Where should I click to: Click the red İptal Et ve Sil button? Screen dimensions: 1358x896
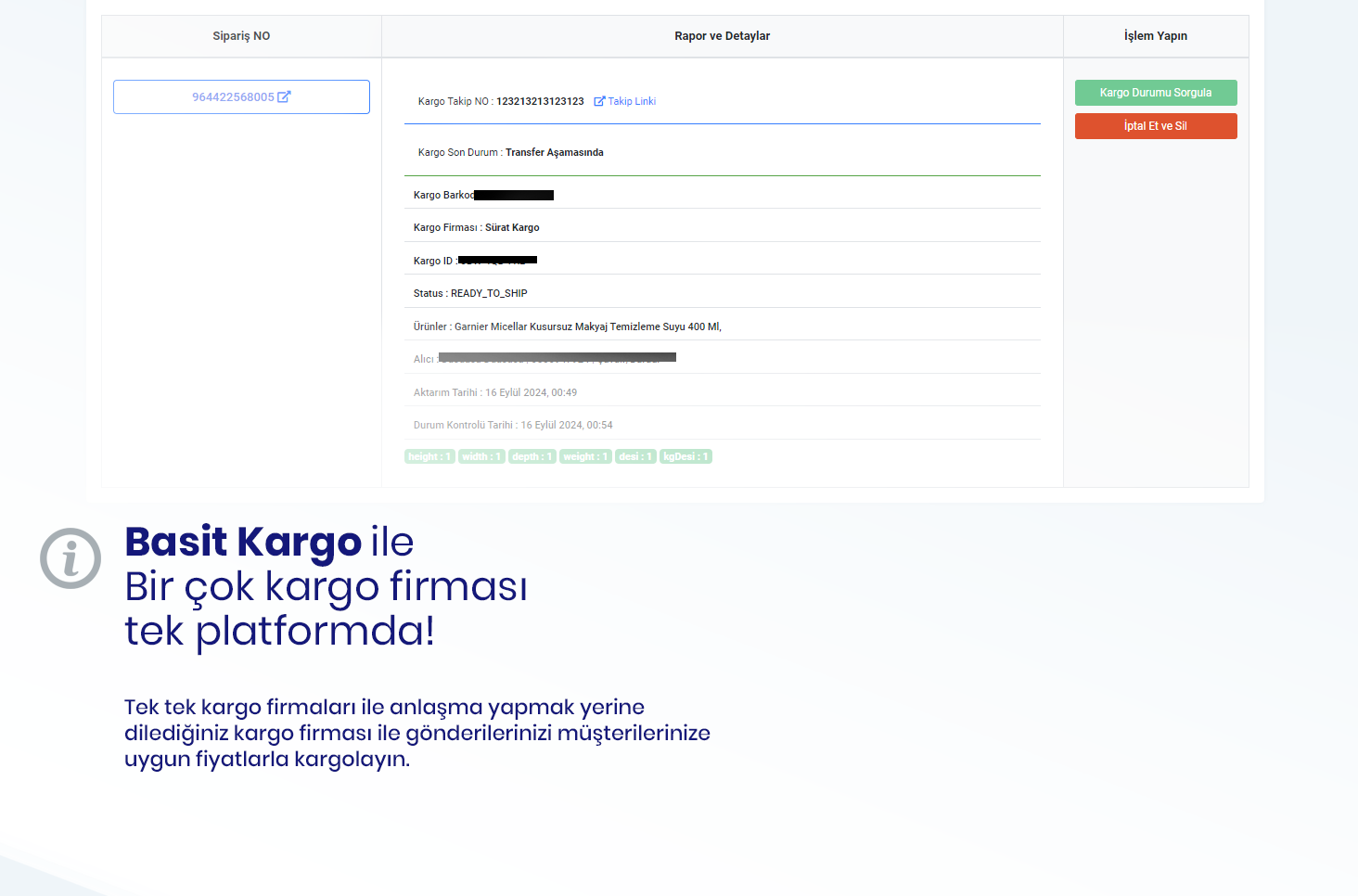click(1155, 126)
